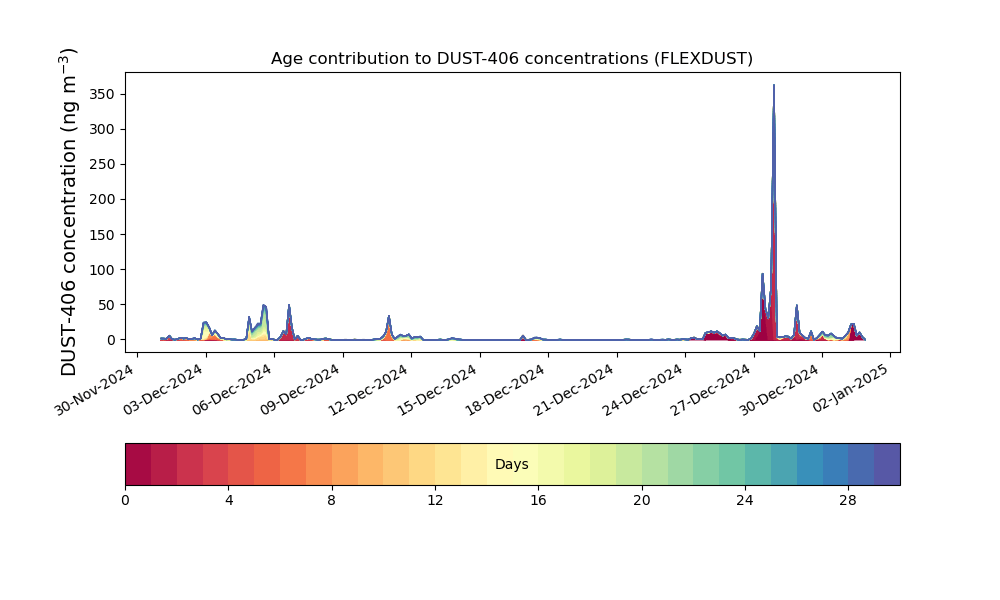Click the y-axis tick label 250

click(103, 165)
